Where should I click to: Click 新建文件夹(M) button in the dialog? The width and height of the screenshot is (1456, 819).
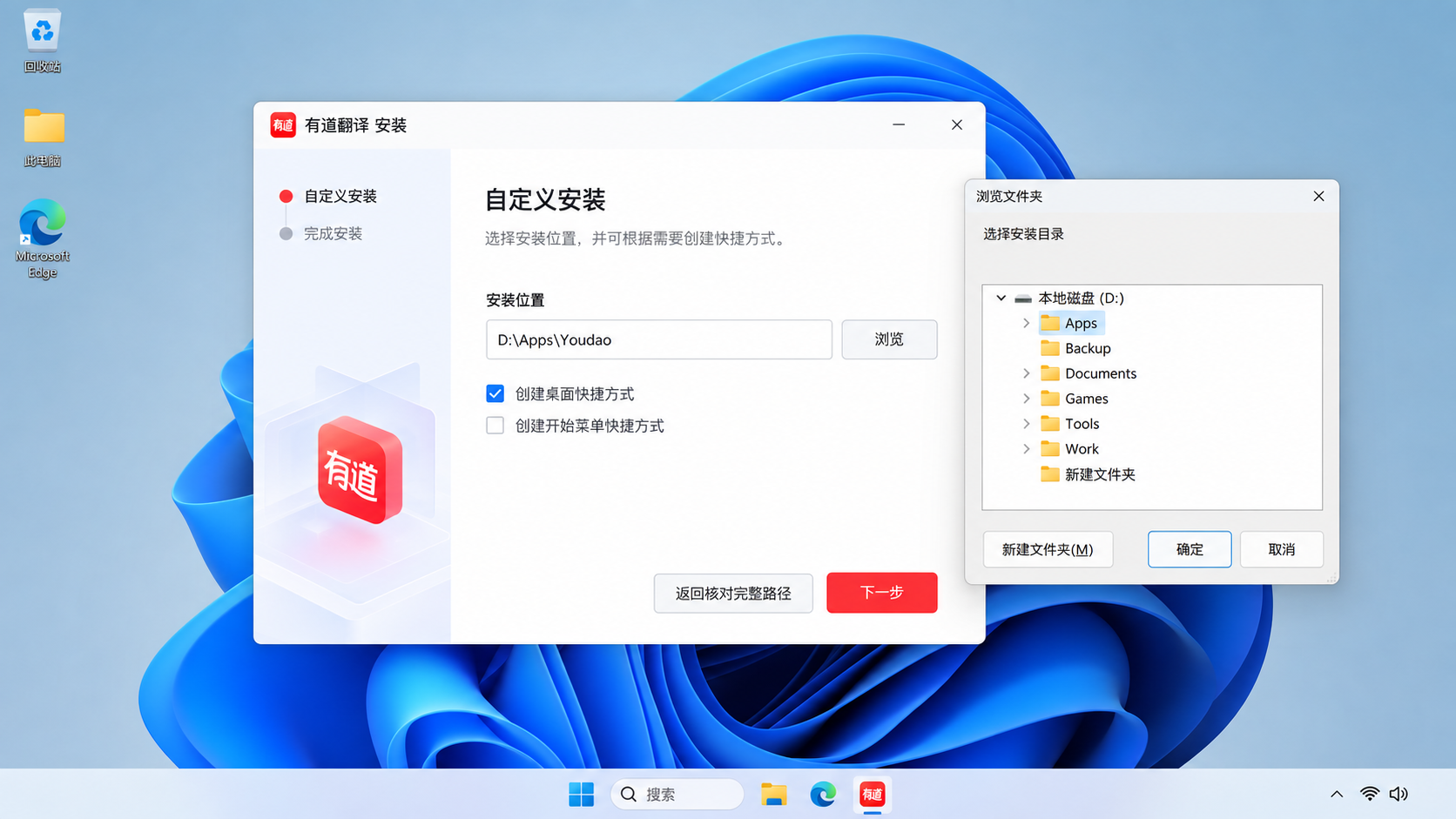pyautogui.click(x=1048, y=549)
